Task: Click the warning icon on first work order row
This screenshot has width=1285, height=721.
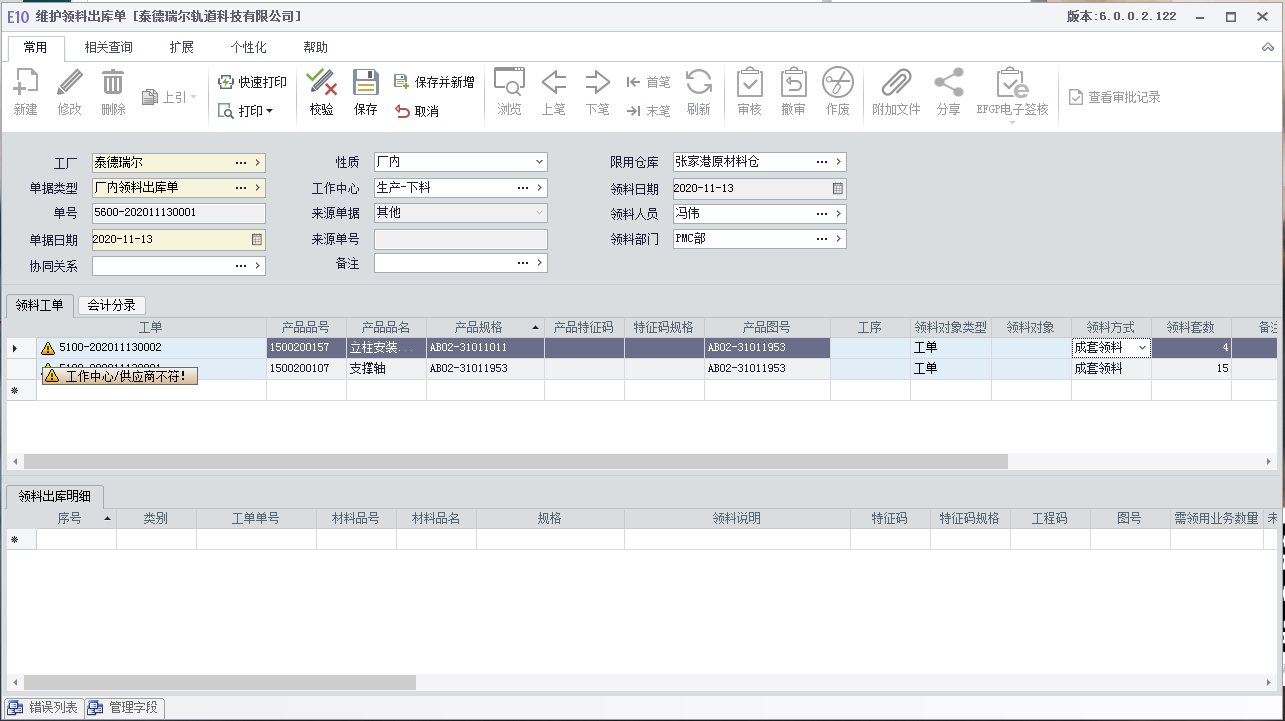Action: click(x=47, y=348)
